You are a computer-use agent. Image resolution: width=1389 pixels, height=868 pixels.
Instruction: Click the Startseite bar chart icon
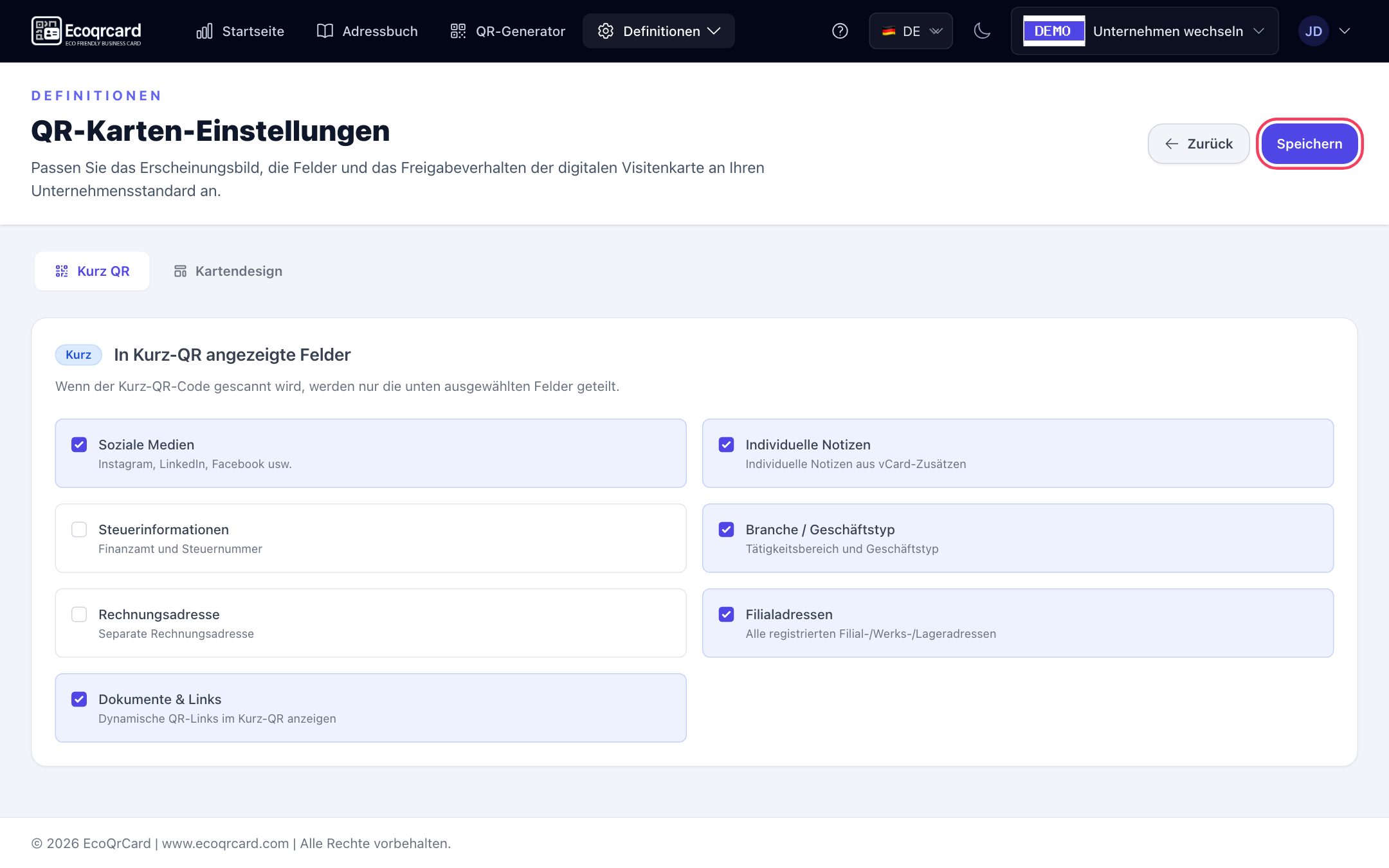204,31
